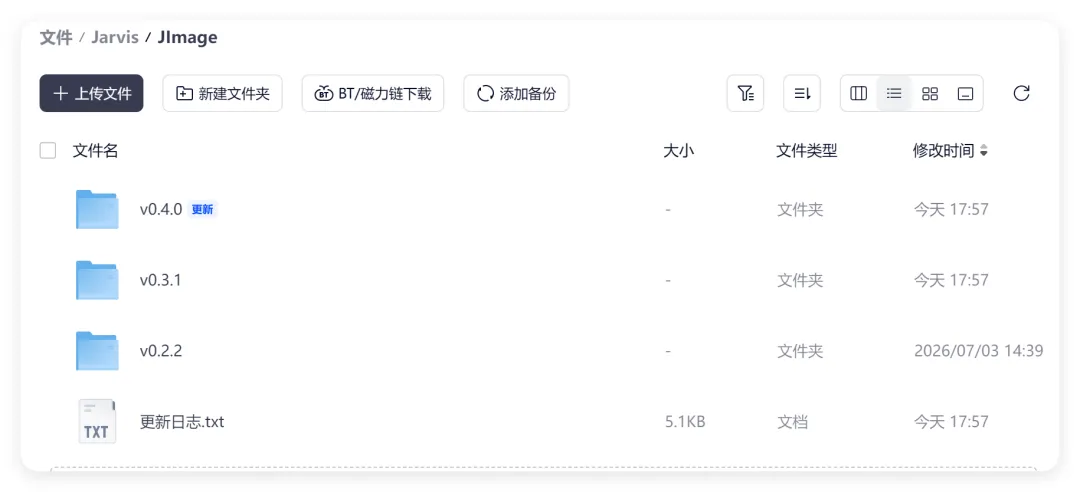Click the 添加备份 button
The width and height of the screenshot is (1080, 492).
(517, 93)
